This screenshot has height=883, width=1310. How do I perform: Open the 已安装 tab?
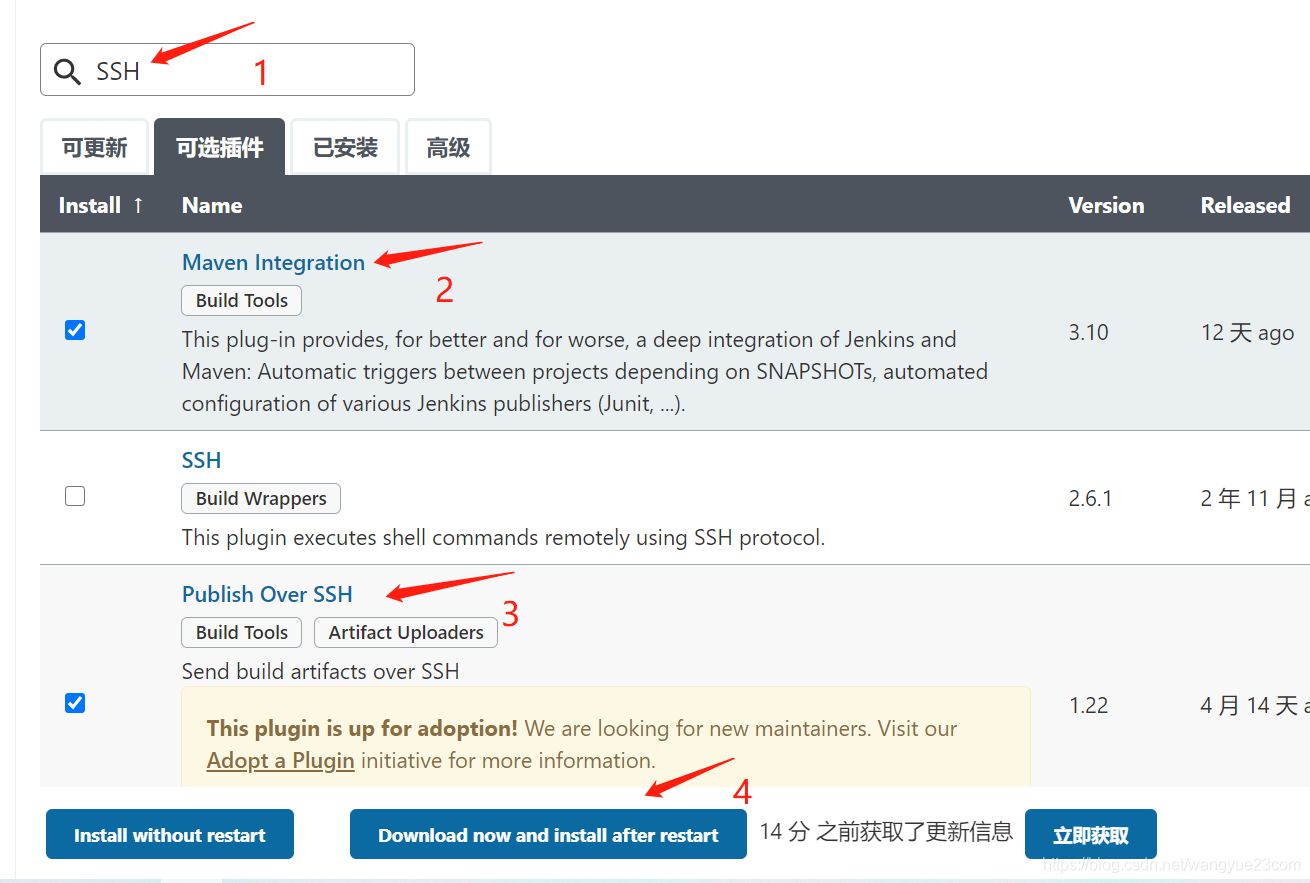(x=345, y=148)
